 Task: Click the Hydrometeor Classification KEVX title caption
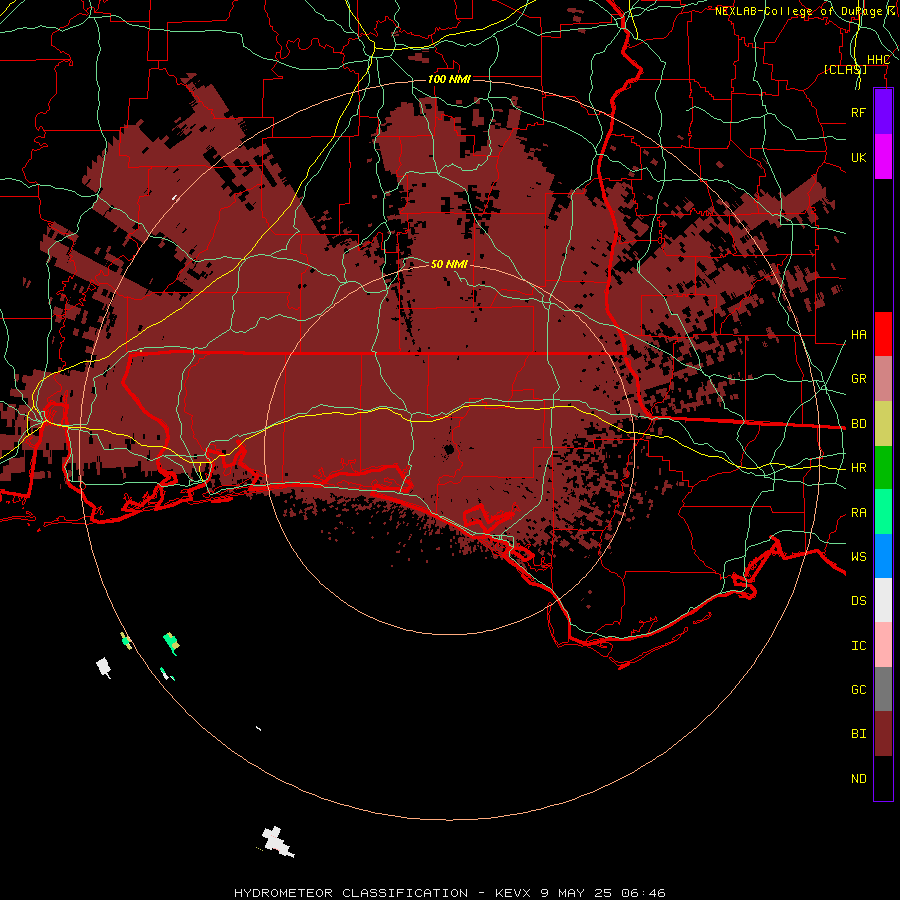(x=449, y=893)
